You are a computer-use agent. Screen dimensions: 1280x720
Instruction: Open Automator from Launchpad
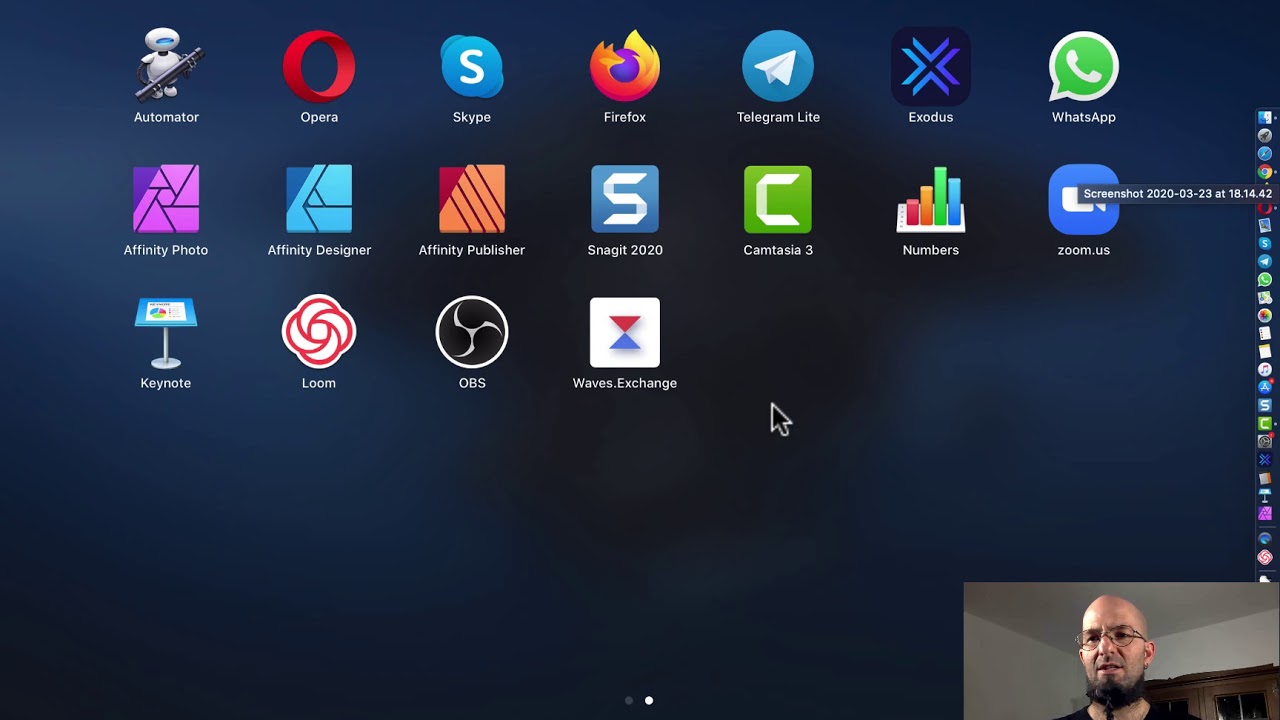pyautogui.click(x=166, y=66)
